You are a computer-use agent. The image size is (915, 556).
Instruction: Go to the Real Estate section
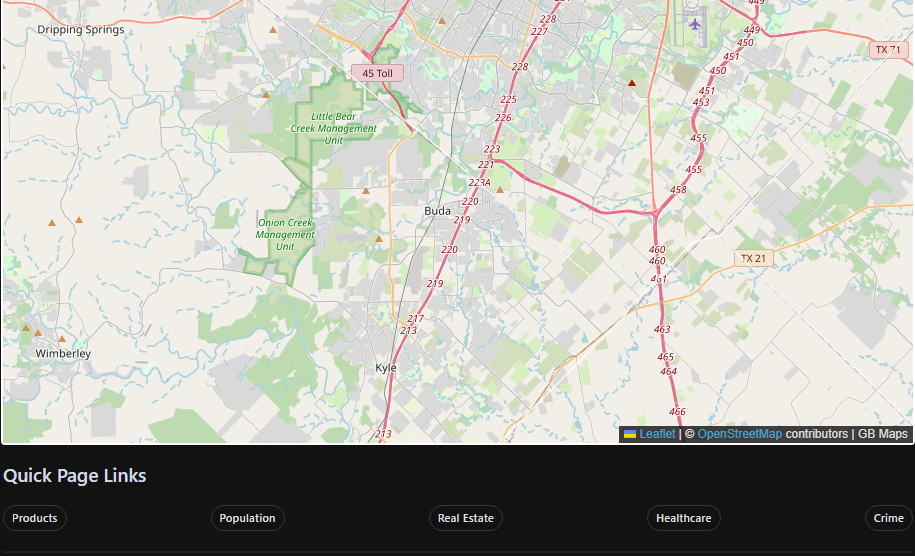(466, 518)
